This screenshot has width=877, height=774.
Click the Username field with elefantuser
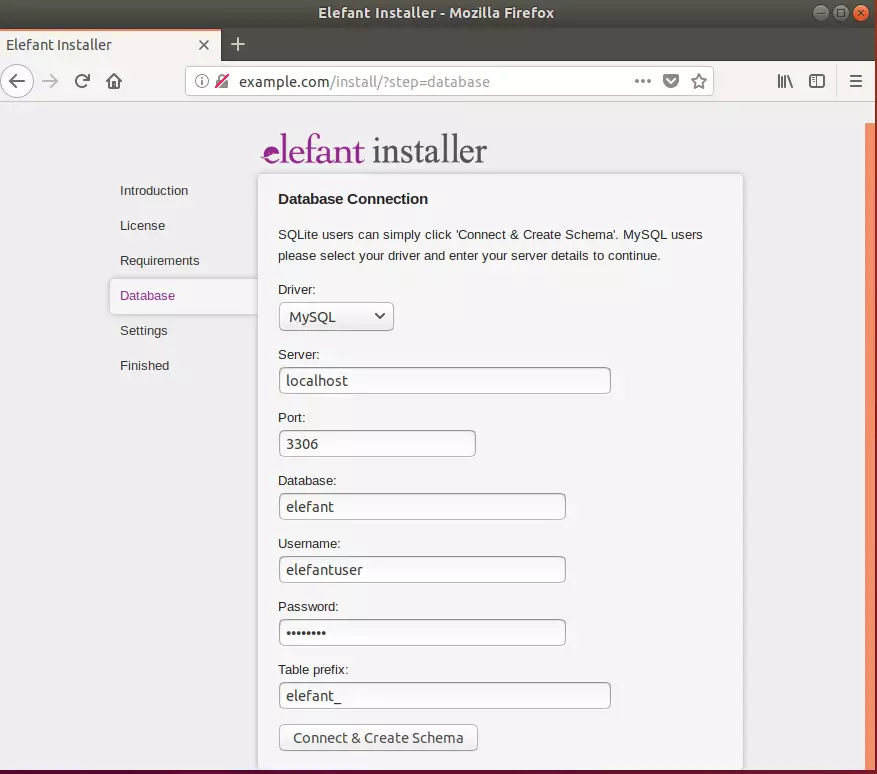422,569
